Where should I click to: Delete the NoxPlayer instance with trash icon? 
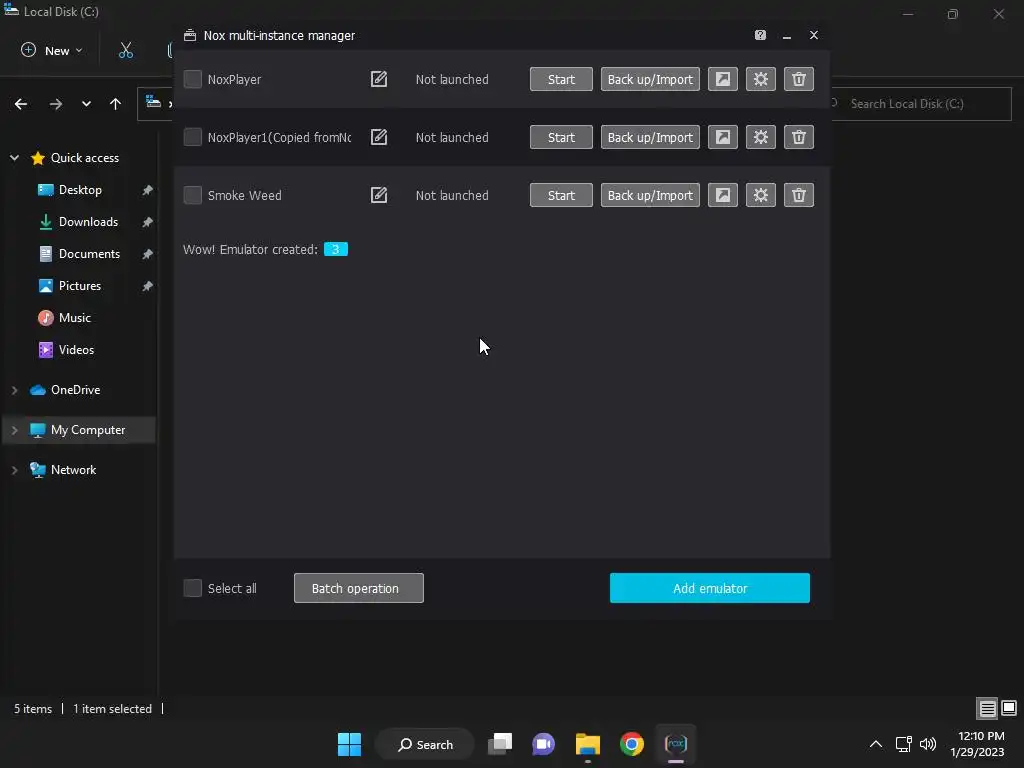coord(799,79)
